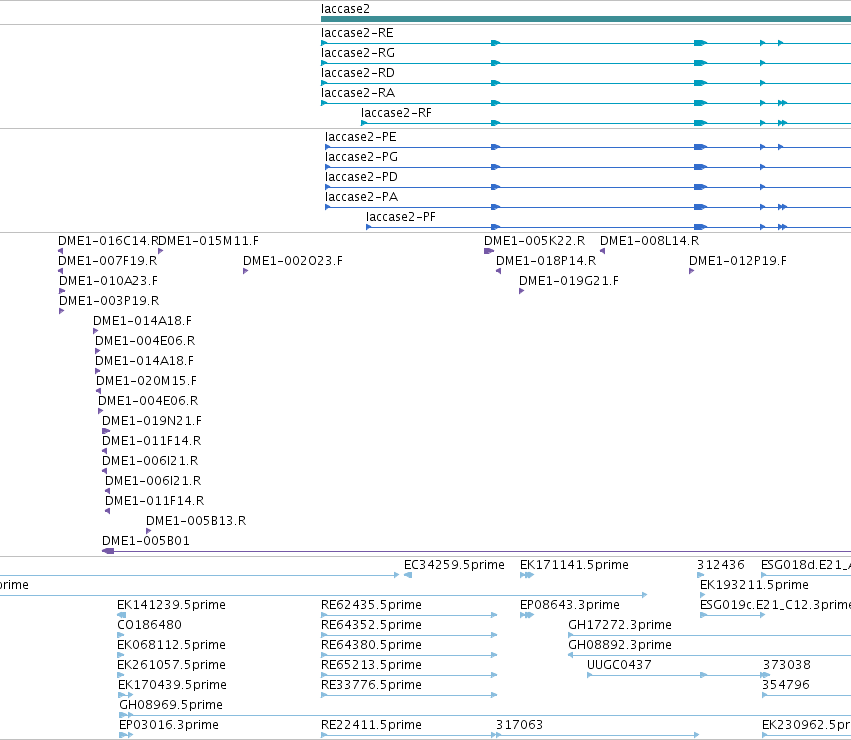851x740 pixels.
Task: Click the laccase2-RG transcript label
Action: pyautogui.click(x=358, y=53)
